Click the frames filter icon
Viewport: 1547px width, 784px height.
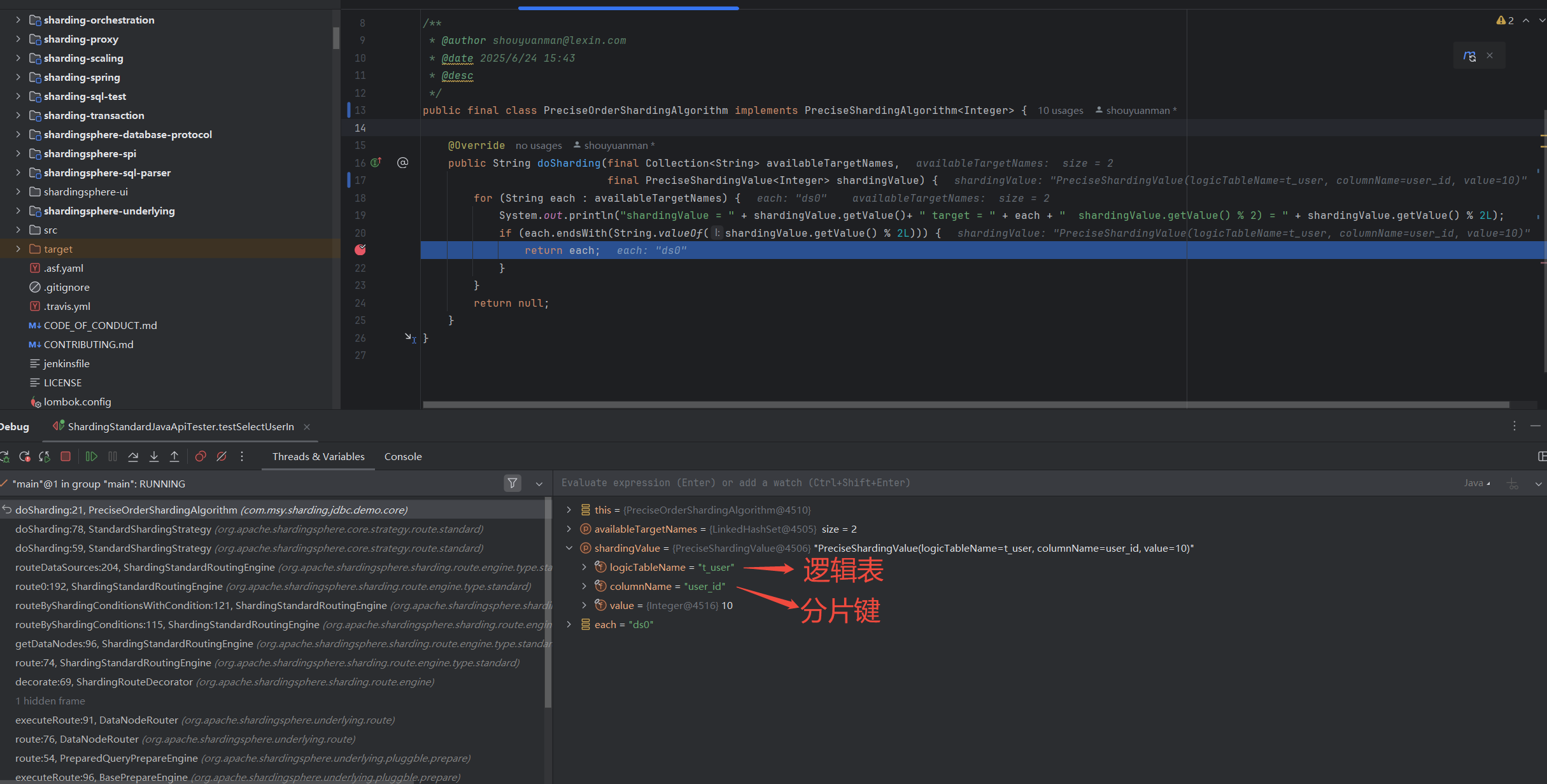[512, 484]
